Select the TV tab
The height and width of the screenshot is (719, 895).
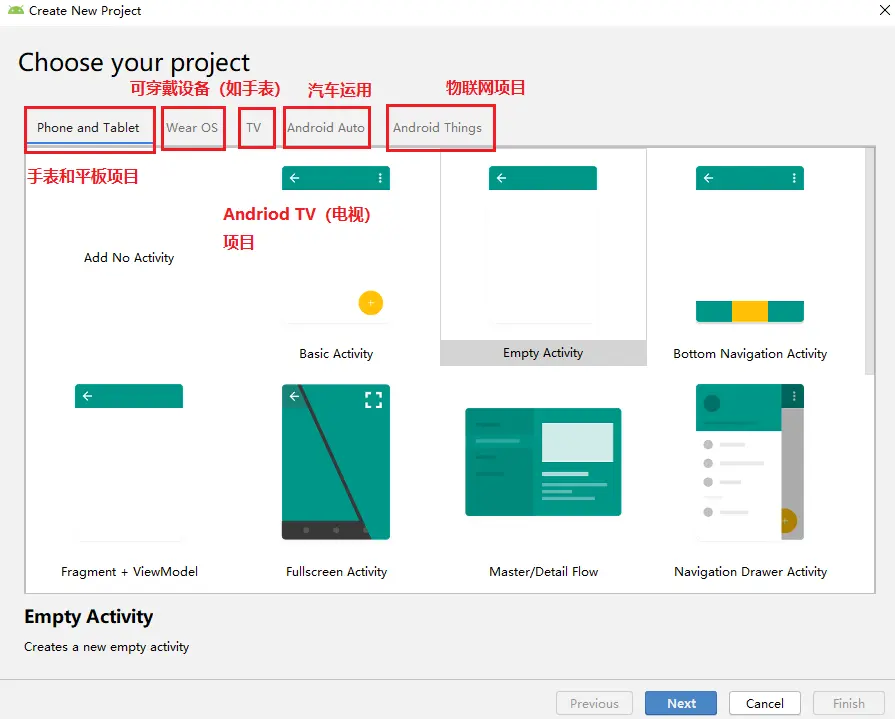click(253, 128)
